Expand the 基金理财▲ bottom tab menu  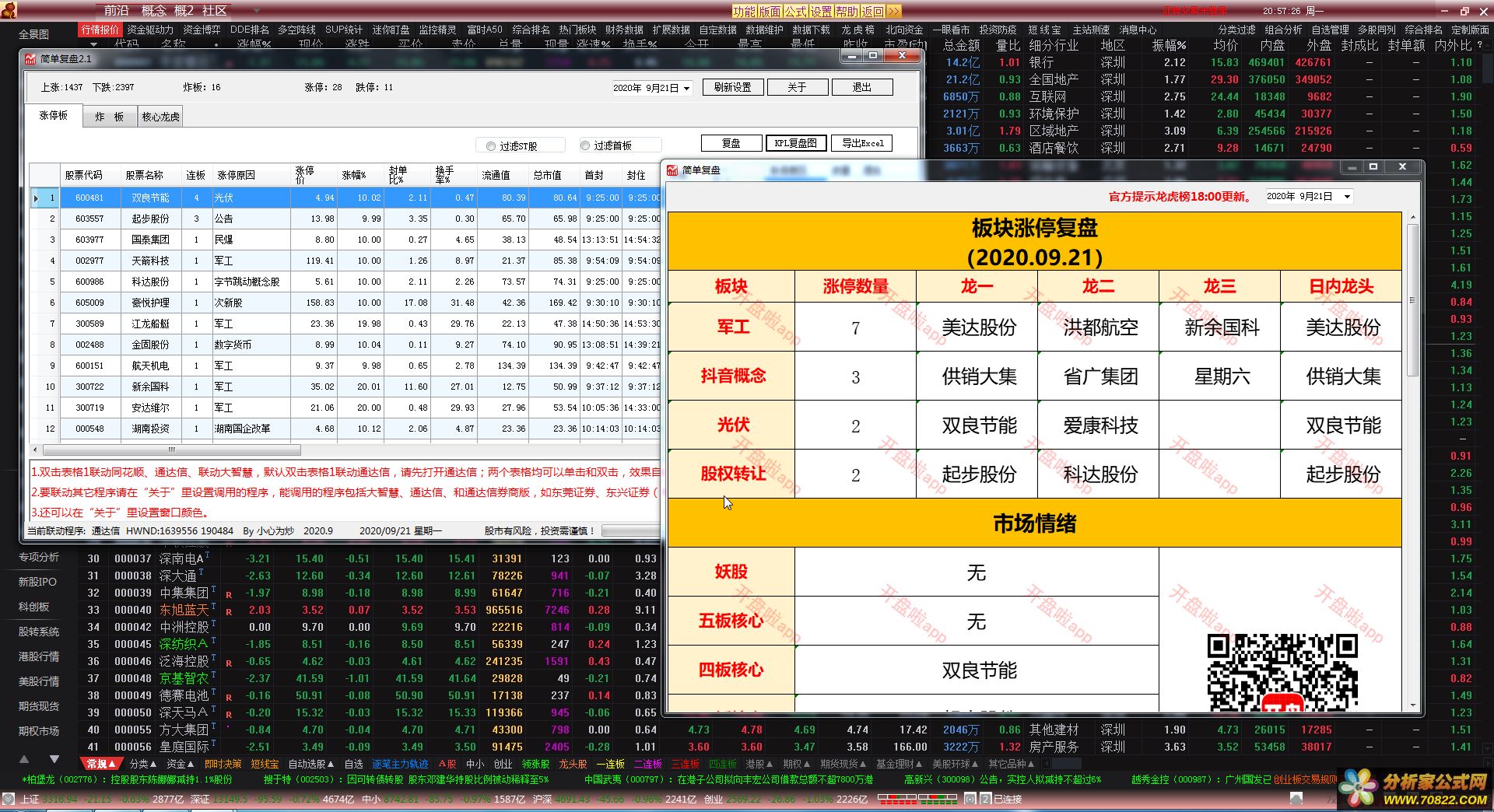(x=900, y=764)
